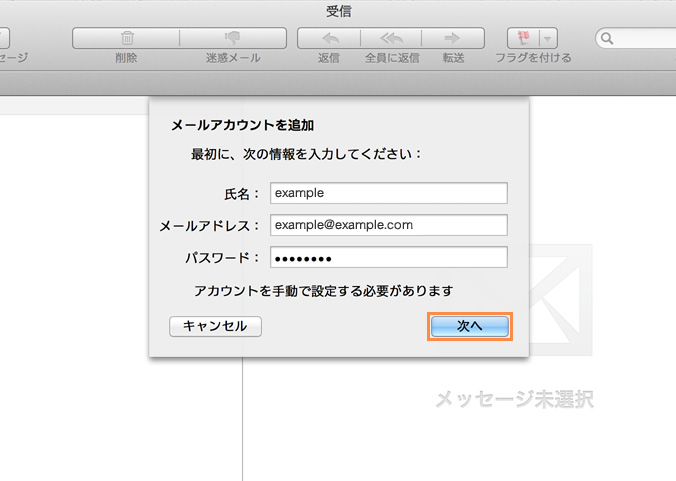Click the 次へ button
This screenshot has width=676, height=481.
coord(469,326)
